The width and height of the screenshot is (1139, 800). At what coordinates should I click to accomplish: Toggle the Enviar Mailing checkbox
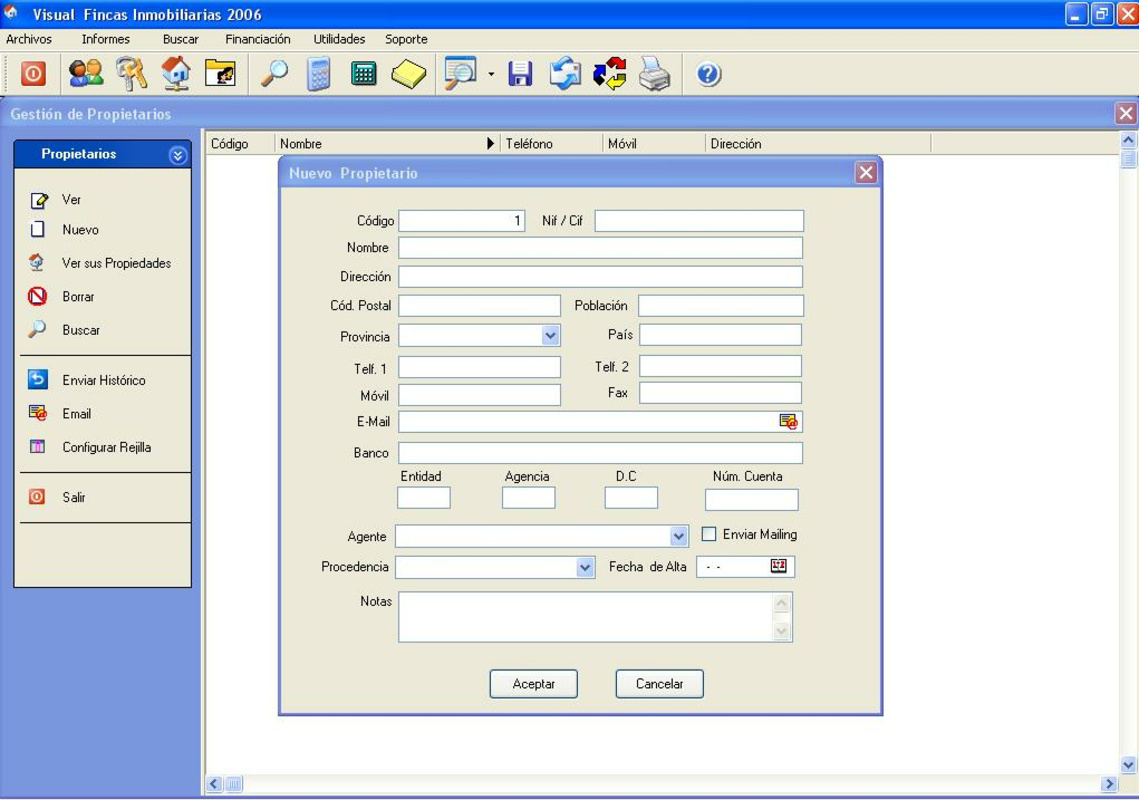click(709, 534)
